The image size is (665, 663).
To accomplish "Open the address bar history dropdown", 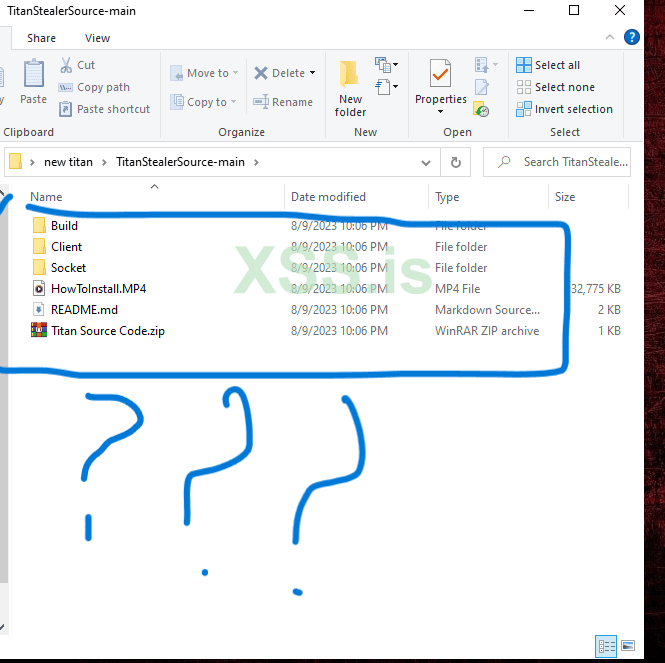I will click(426, 162).
